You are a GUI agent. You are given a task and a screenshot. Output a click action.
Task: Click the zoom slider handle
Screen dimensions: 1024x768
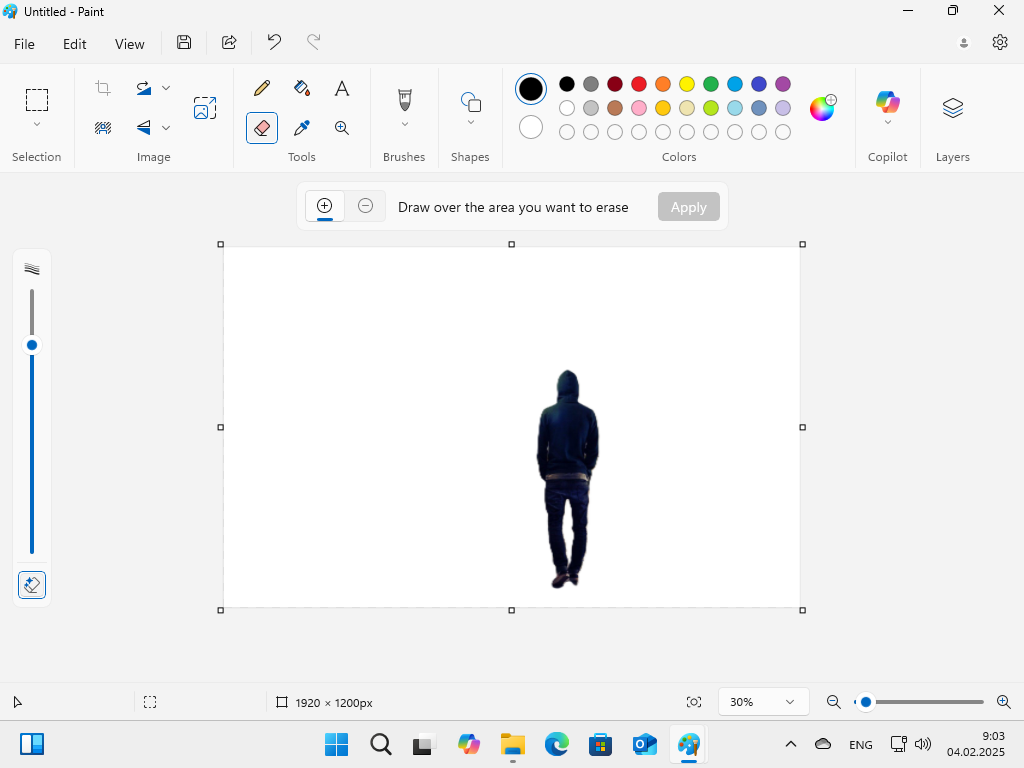(x=865, y=702)
